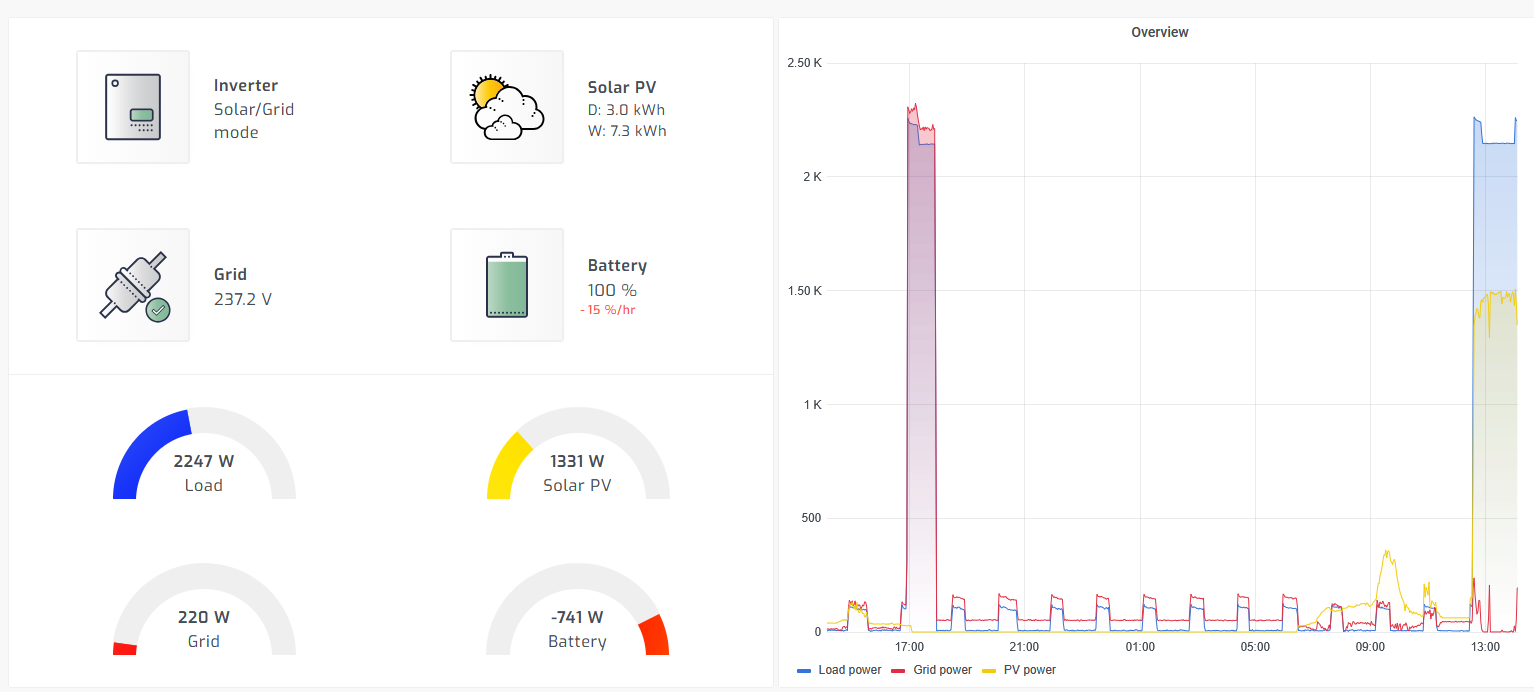Toggle Load power series in legend
Image resolution: width=1534 pixels, height=692 pixels.
tap(849, 670)
